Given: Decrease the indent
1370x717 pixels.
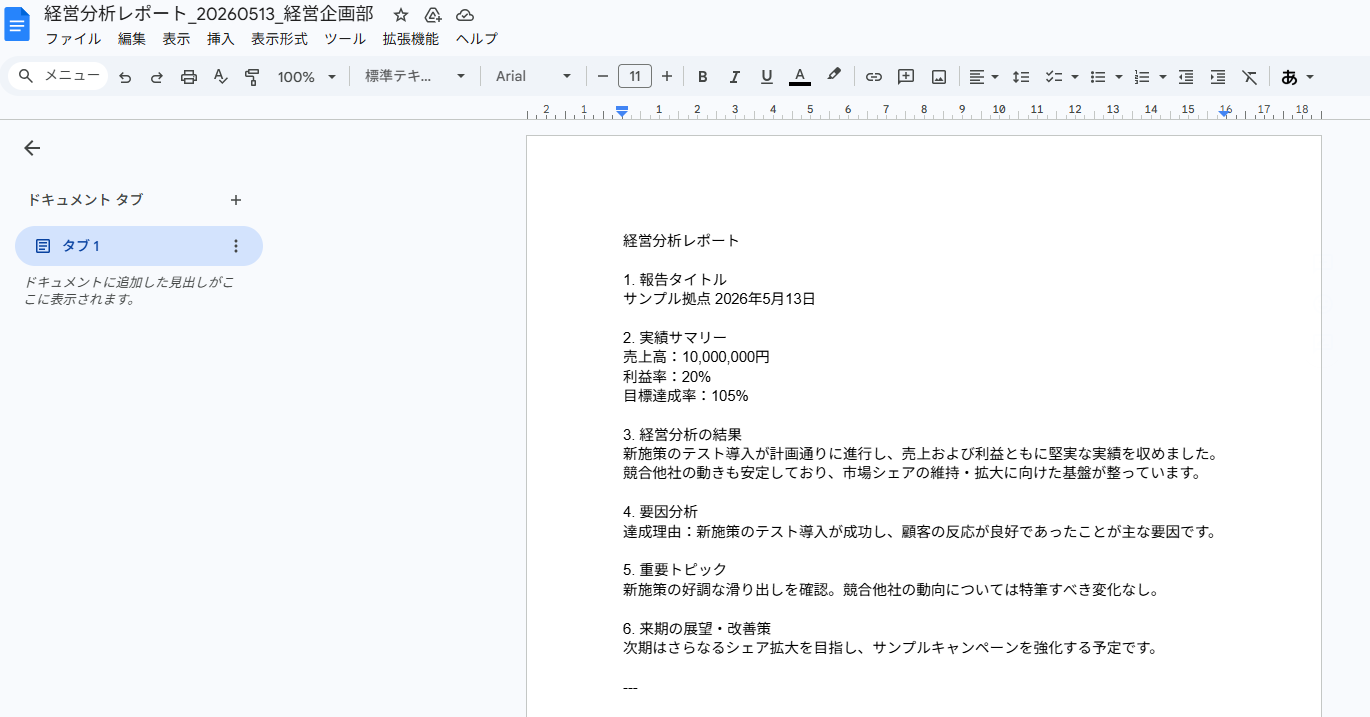Looking at the screenshot, I should click(x=1186, y=77).
